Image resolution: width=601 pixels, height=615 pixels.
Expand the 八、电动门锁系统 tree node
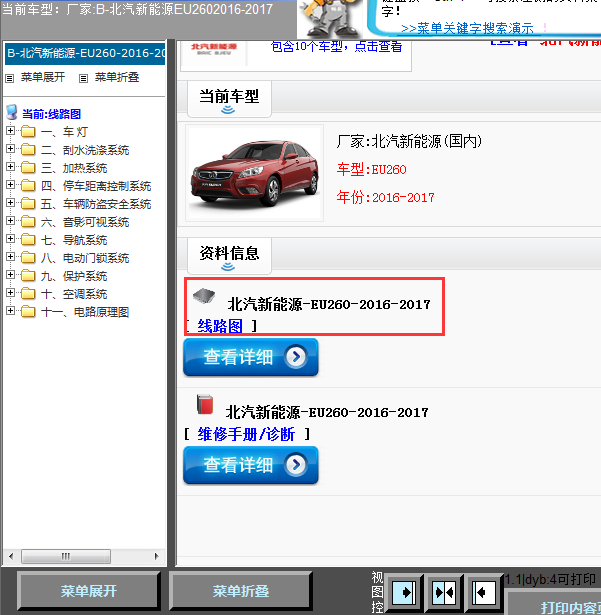click(x=11, y=257)
